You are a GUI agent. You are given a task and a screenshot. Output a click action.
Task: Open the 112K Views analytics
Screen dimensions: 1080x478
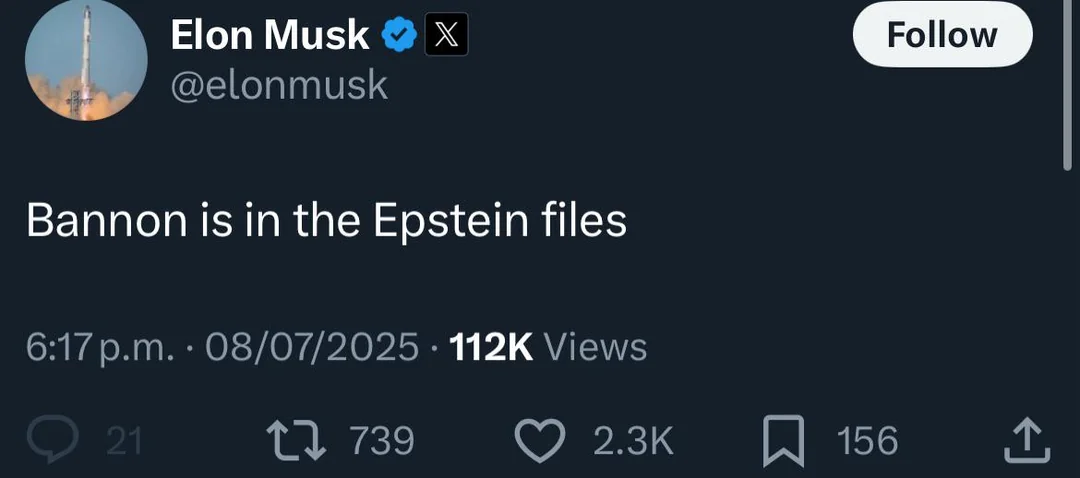[548, 347]
